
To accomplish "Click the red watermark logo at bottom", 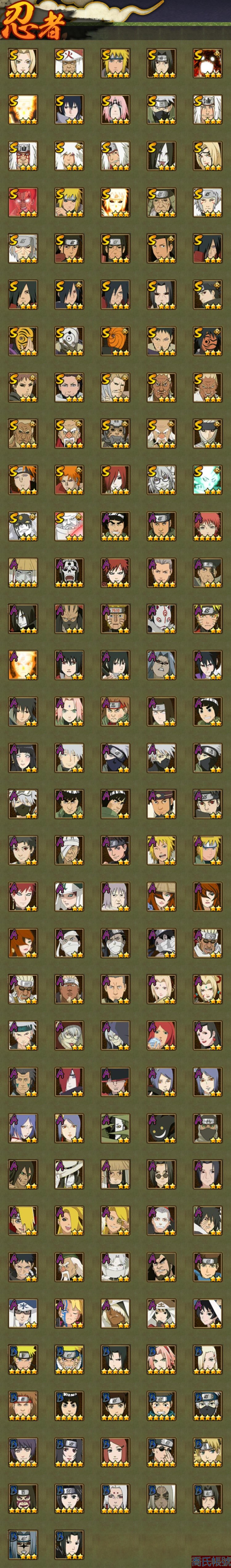I will [210, 1561].
